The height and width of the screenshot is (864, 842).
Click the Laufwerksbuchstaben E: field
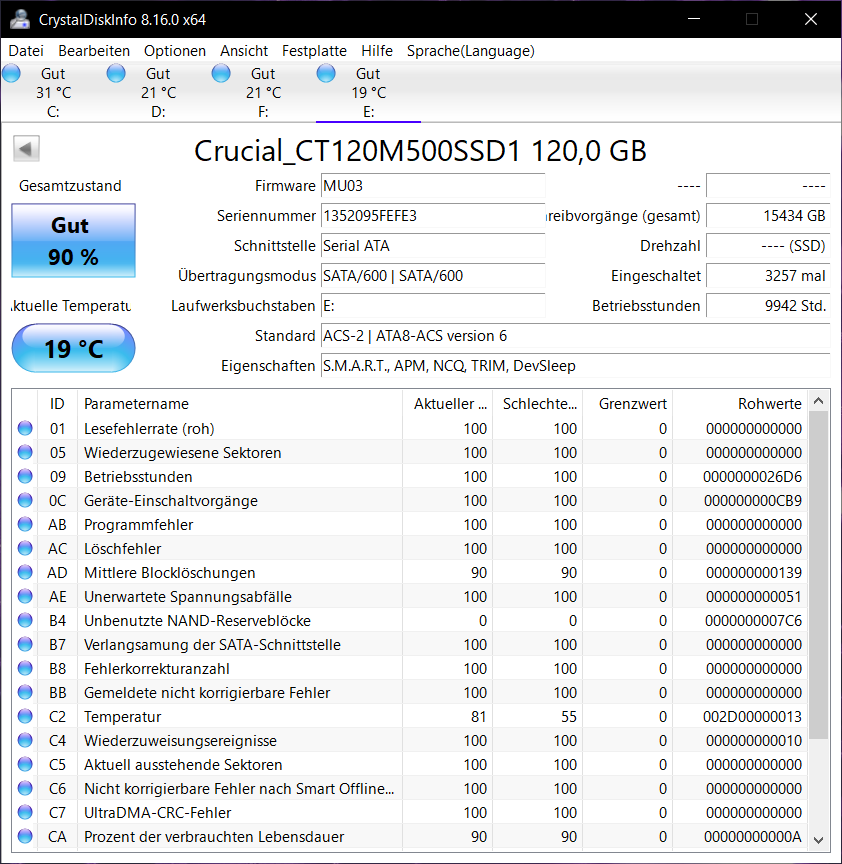tap(433, 305)
